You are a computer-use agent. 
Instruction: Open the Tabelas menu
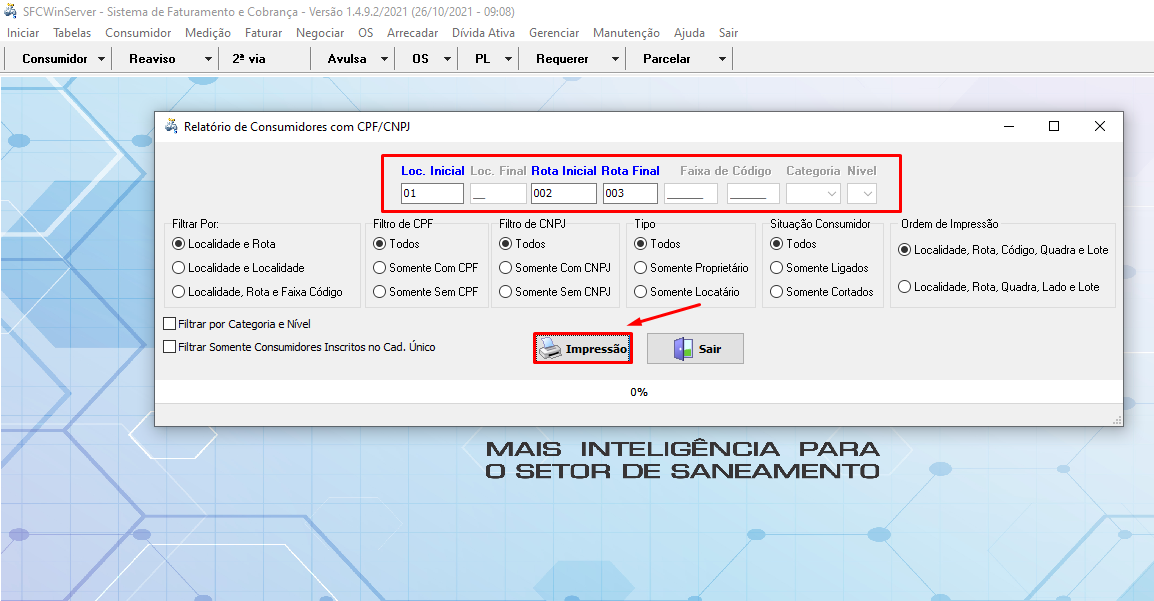(72, 33)
